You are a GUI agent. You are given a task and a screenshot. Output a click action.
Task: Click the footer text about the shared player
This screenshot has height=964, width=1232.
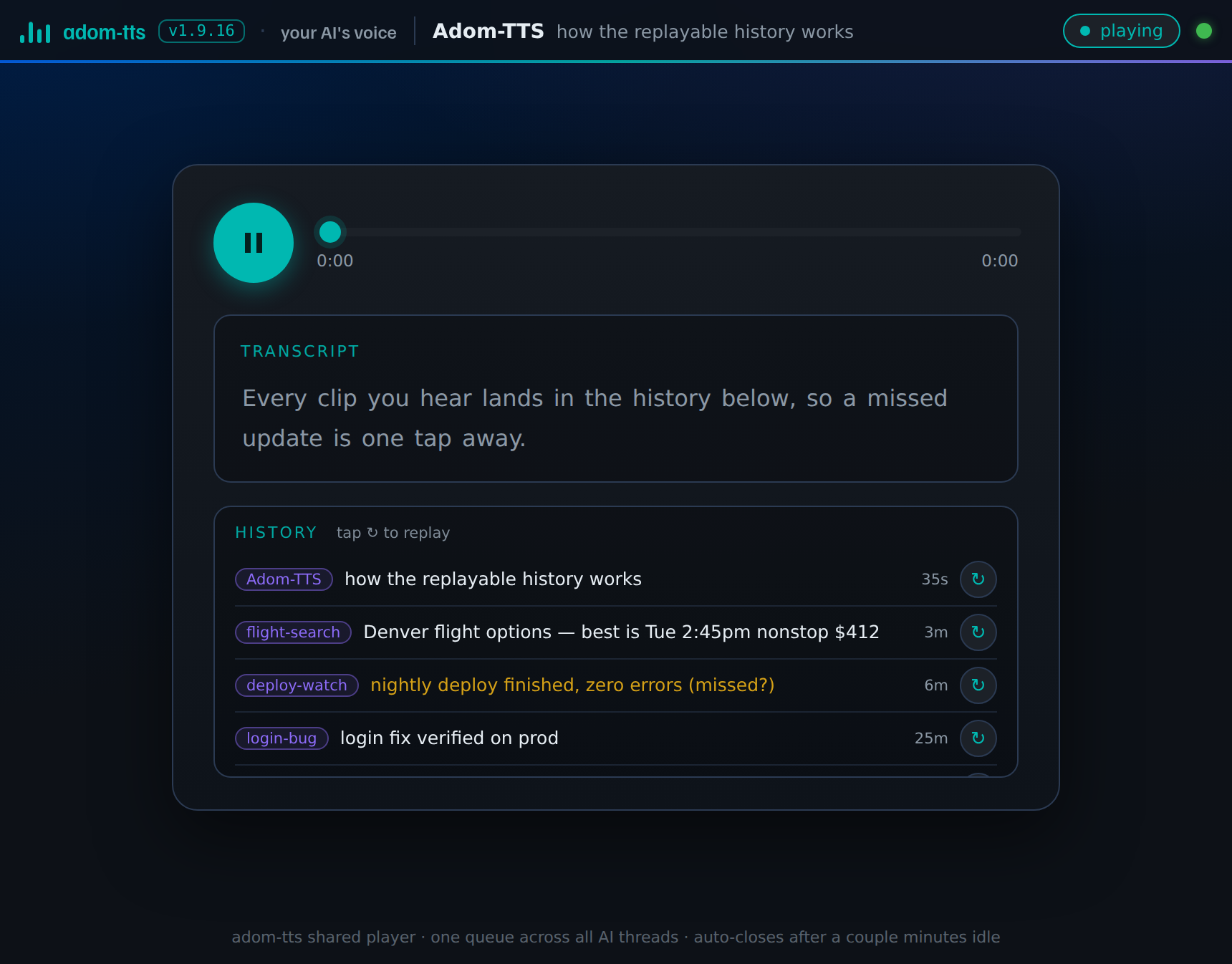click(616, 937)
